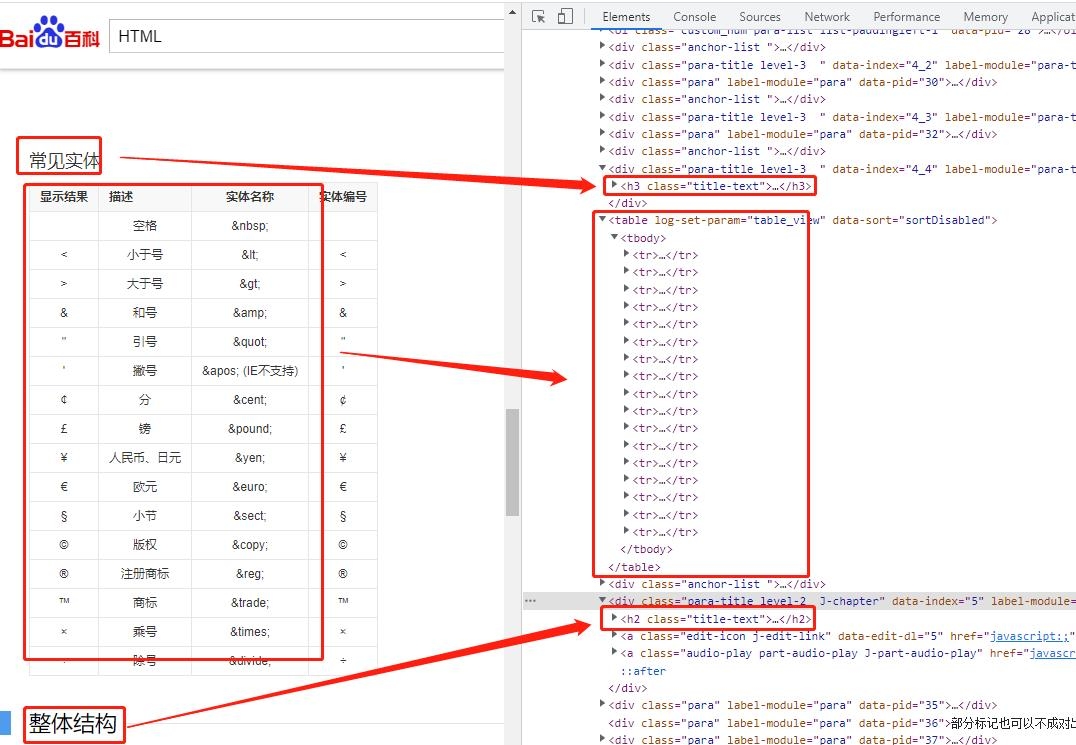Collapse the tbody node

coord(615,237)
